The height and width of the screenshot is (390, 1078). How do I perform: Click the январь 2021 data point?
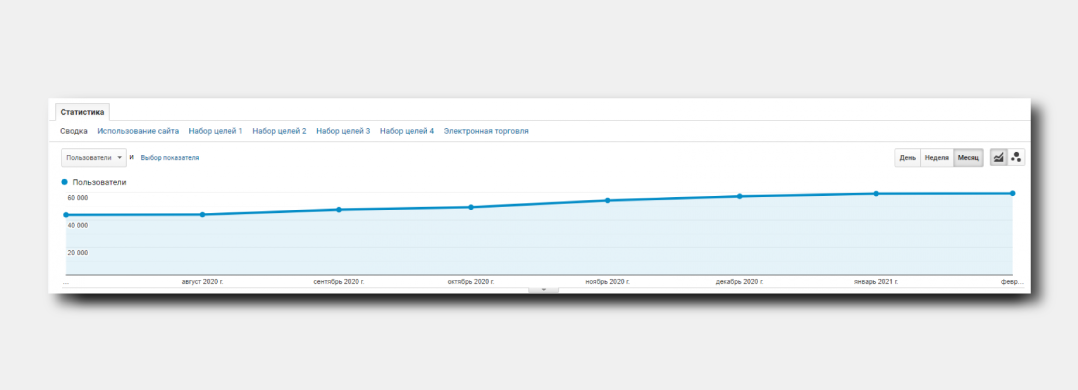coord(877,194)
